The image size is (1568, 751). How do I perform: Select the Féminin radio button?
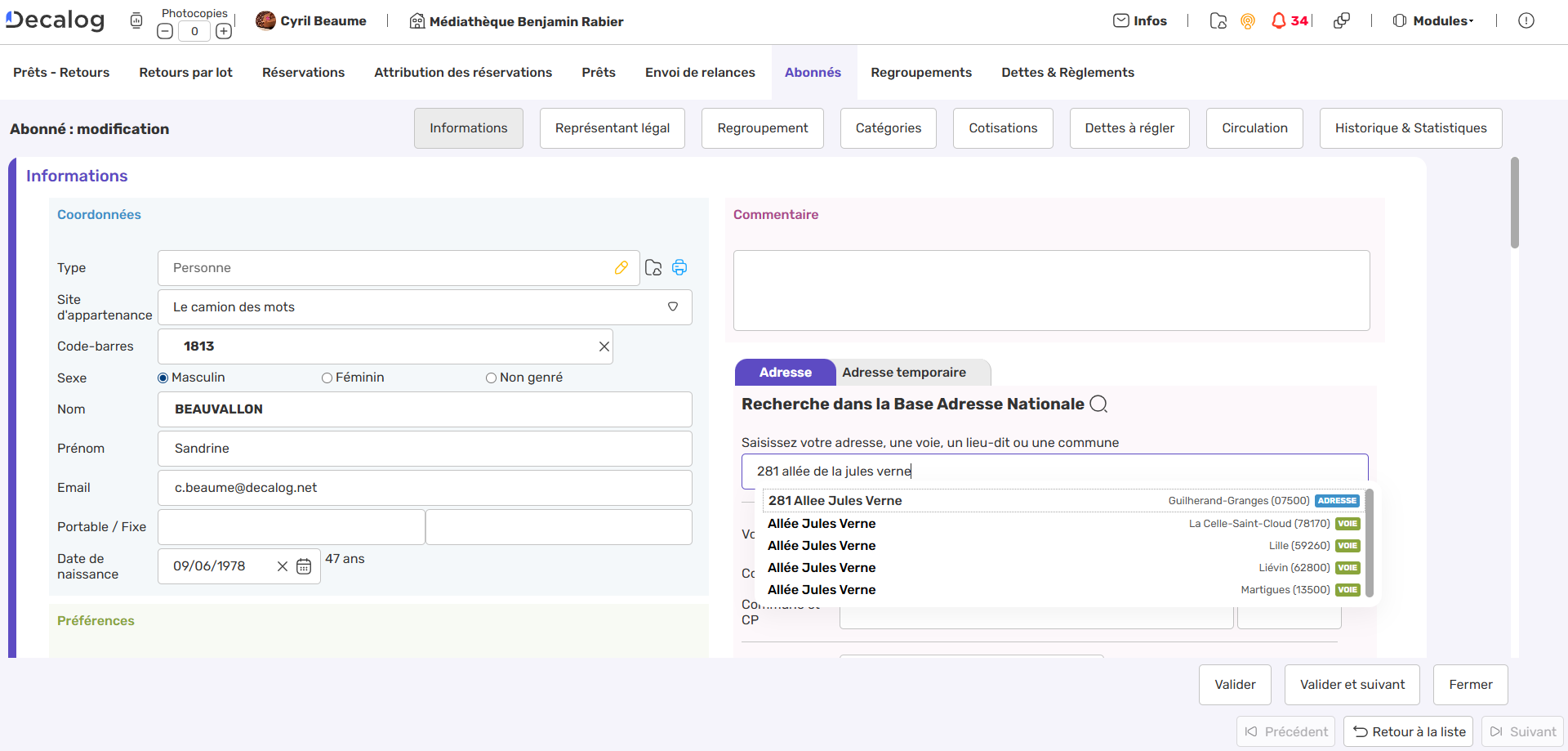coord(327,378)
